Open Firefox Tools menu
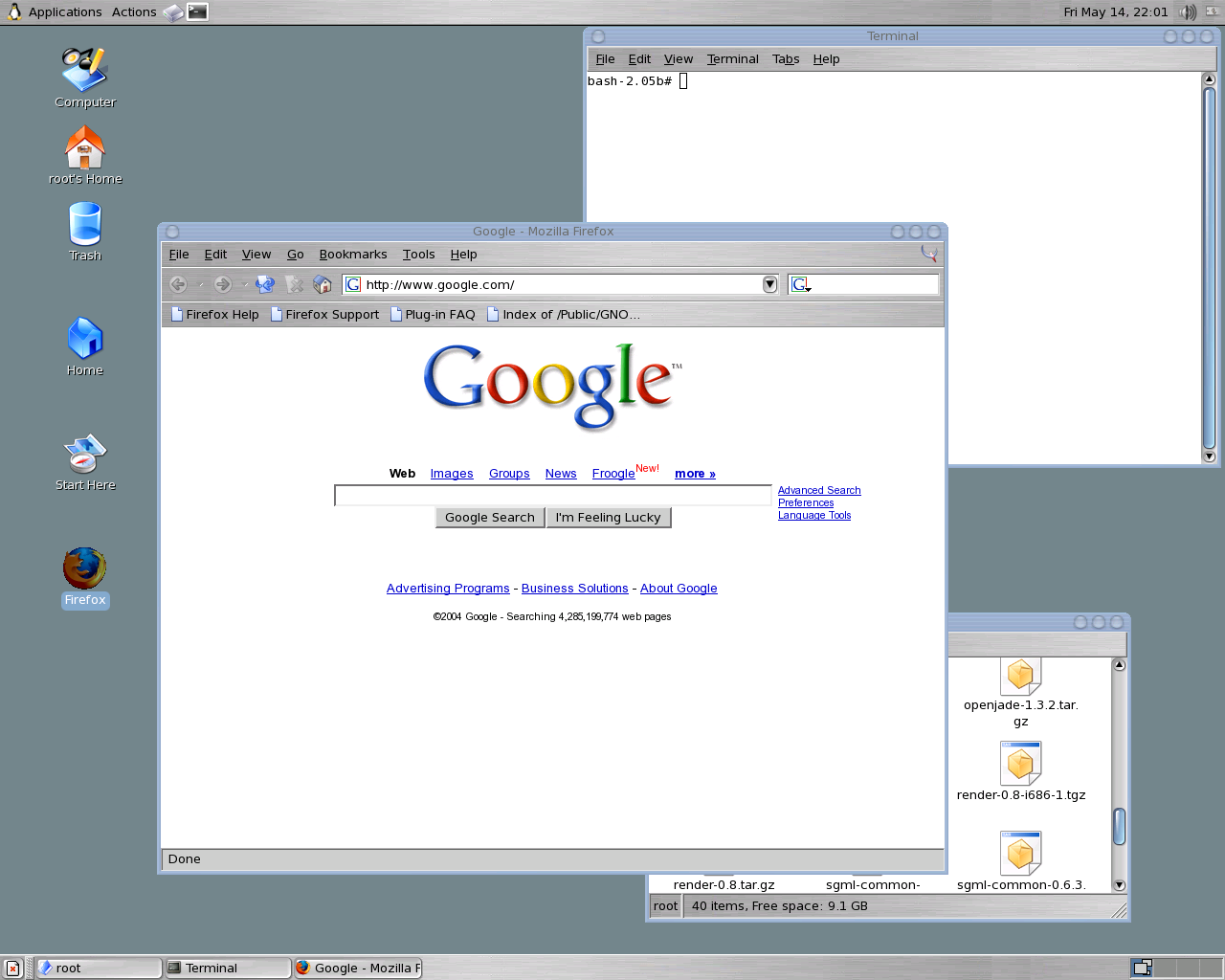Image resolution: width=1225 pixels, height=980 pixels. pyautogui.click(x=418, y=255)
